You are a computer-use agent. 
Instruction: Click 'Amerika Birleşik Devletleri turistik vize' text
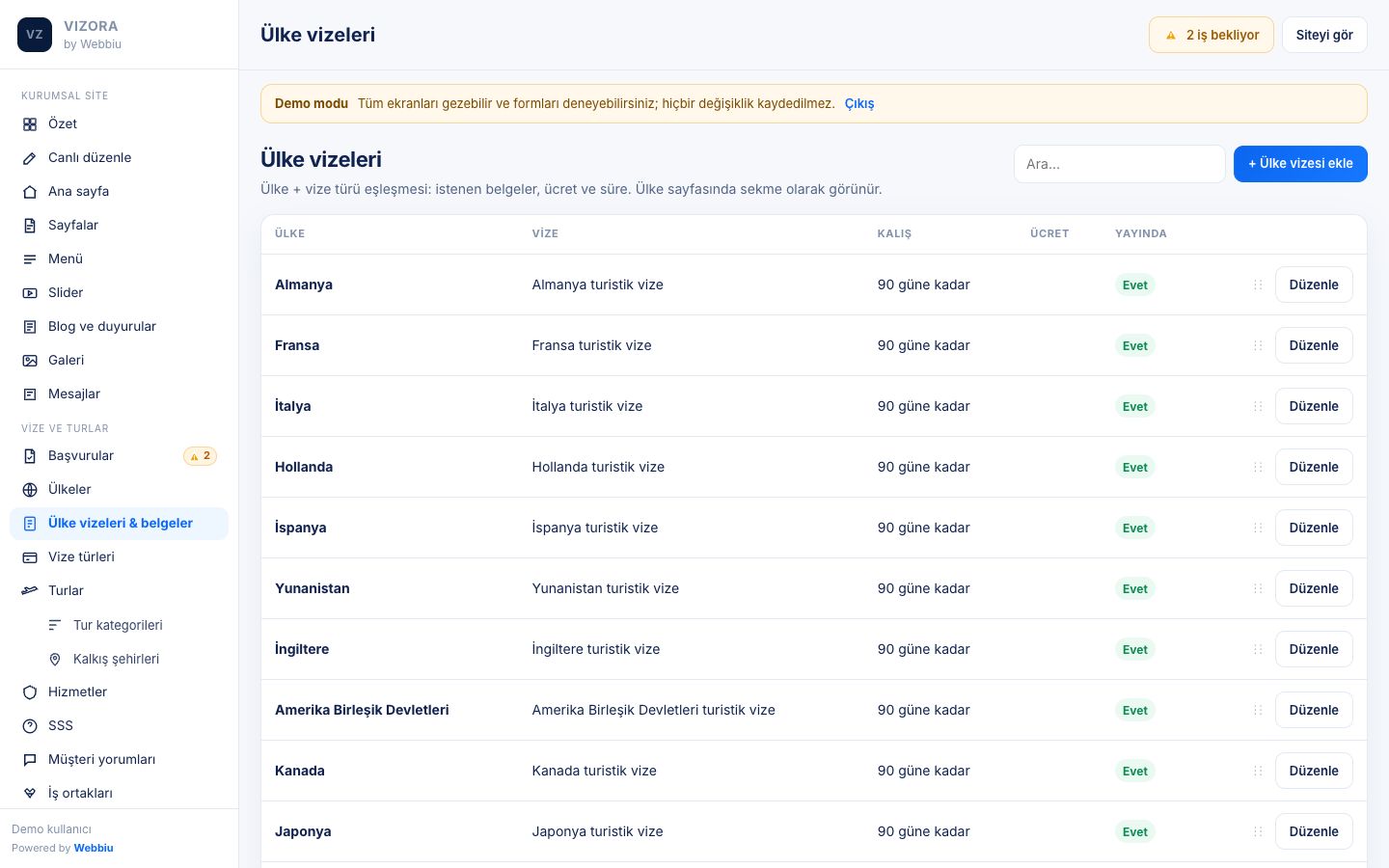tap(654, 710)
